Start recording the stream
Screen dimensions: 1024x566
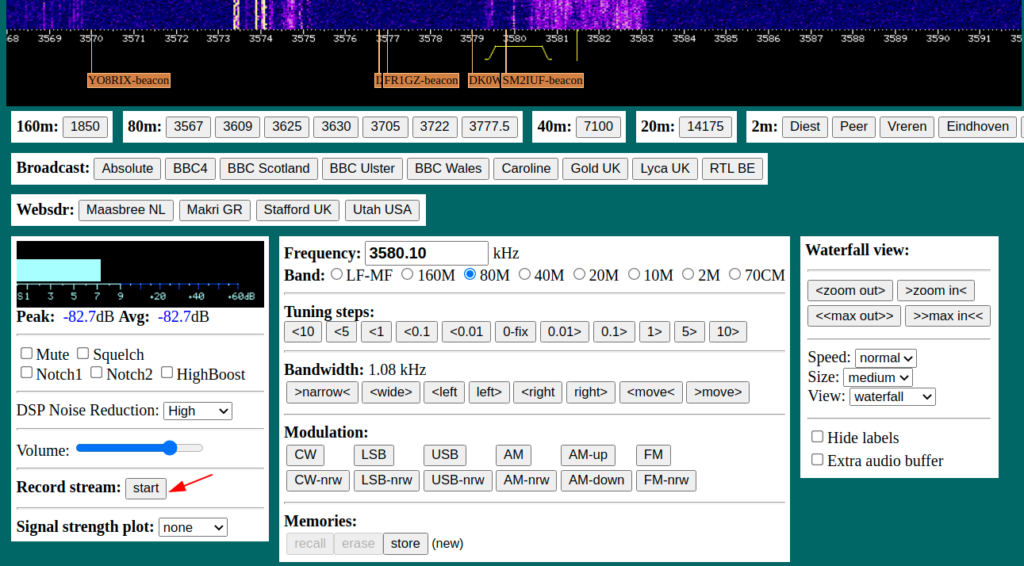(x=146, y=488)
